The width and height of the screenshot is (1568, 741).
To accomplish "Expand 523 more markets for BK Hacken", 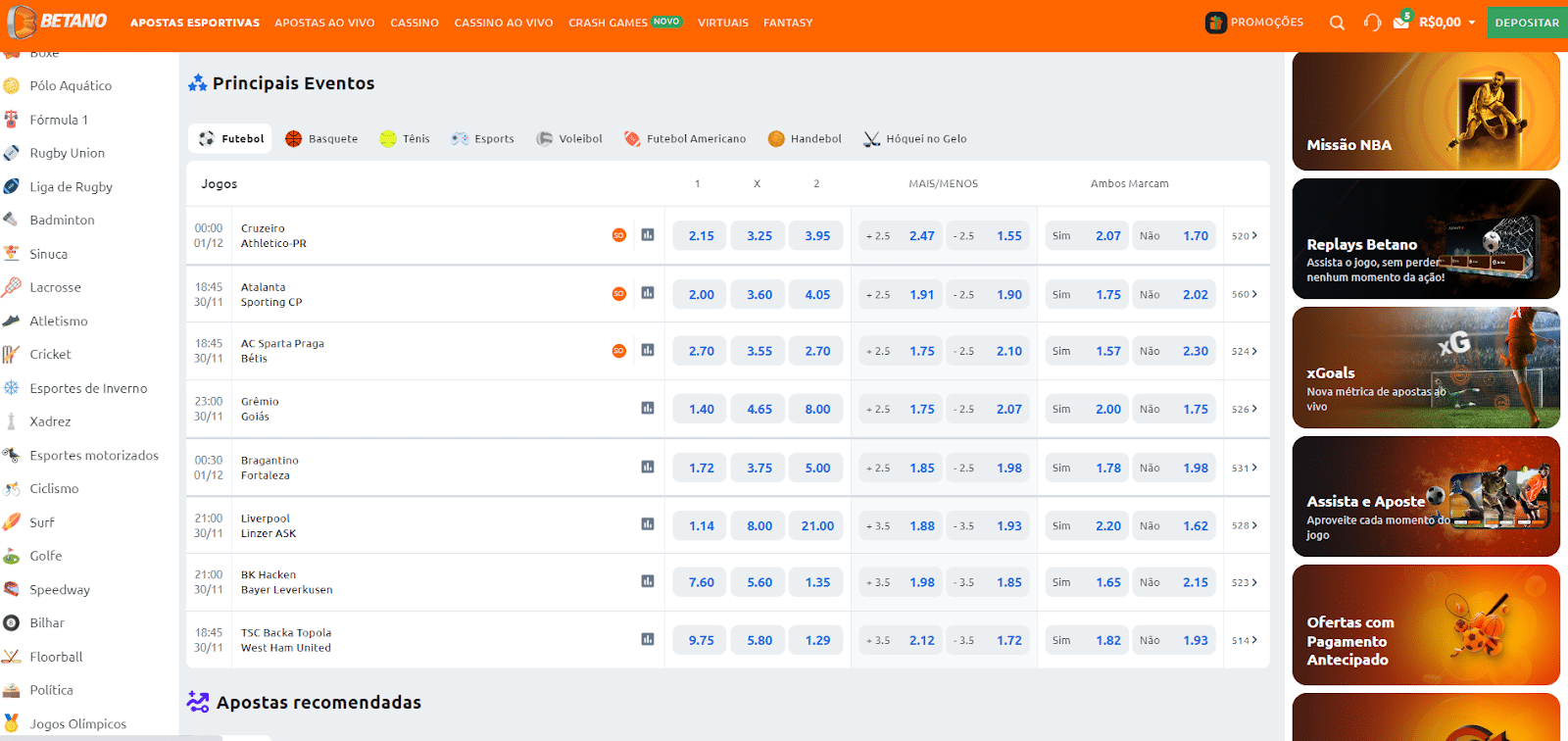I will click(1245, 582).
